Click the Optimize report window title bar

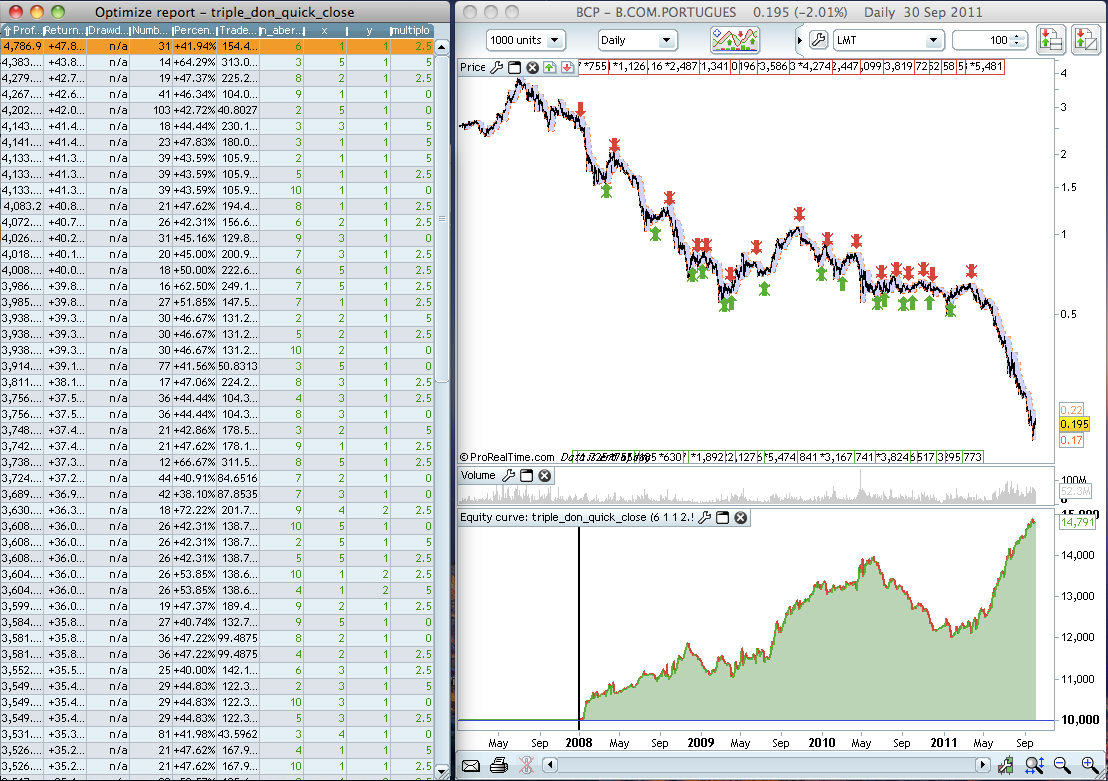(x=225, y=12)
